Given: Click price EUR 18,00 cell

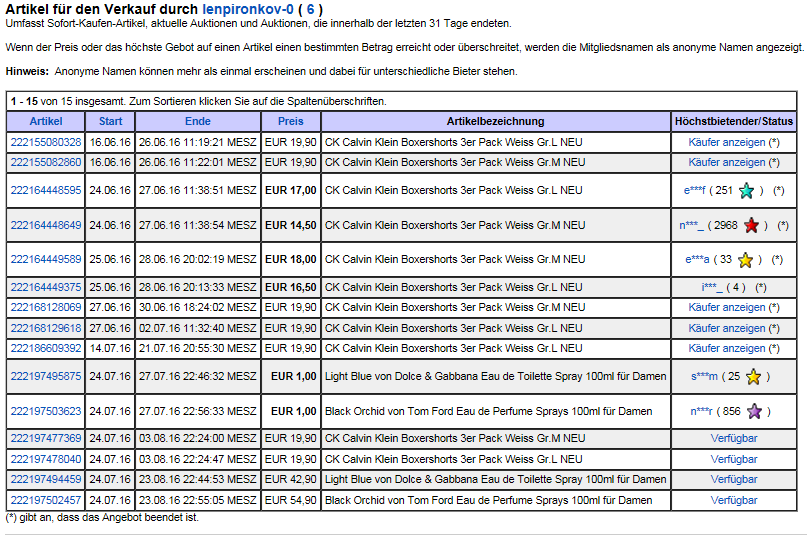Looking at the screenshot, I should click(291, 259).
